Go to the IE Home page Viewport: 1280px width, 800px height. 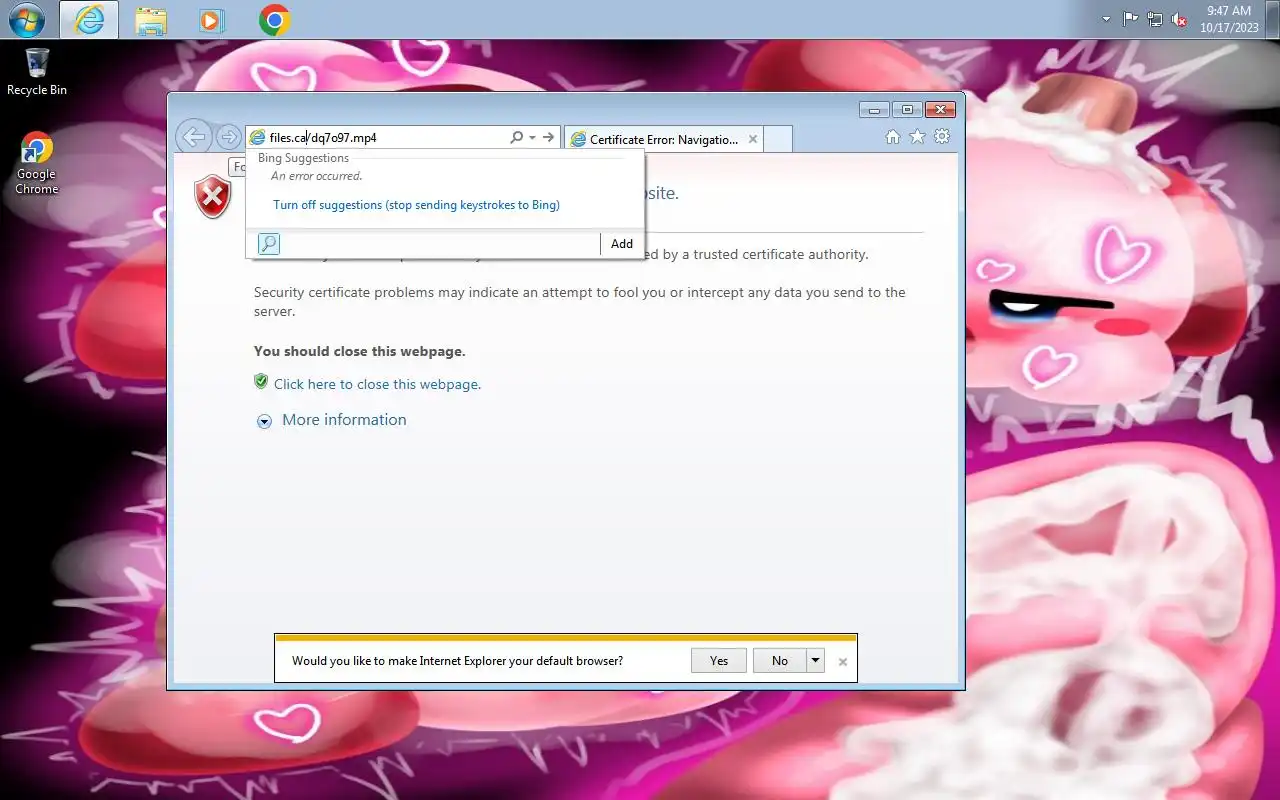(893, 137)
